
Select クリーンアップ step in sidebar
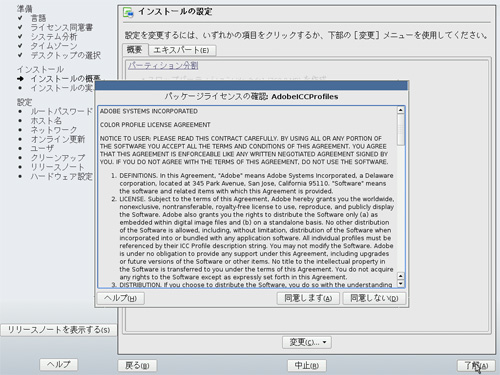[x=58, y=158]
